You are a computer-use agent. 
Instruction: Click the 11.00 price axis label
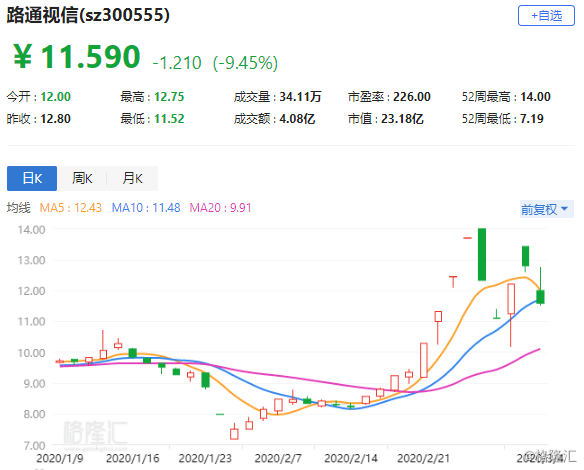31,321
